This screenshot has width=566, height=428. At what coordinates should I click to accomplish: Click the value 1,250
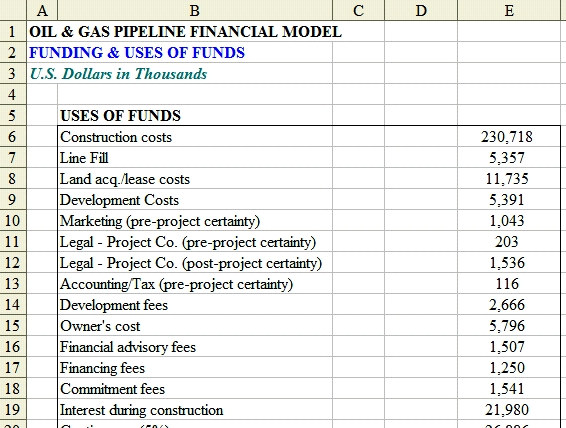click(507, 368)
